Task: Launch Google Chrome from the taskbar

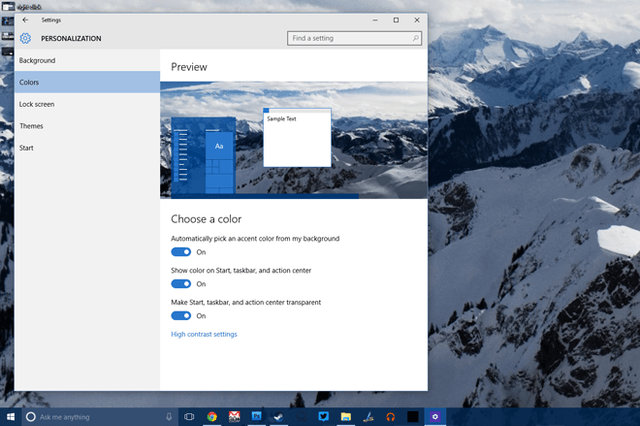Action: coord(211,417)
